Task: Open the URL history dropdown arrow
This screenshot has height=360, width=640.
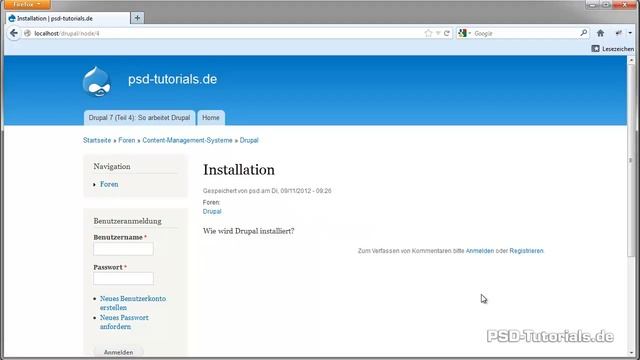Action: tap(438, 33)
